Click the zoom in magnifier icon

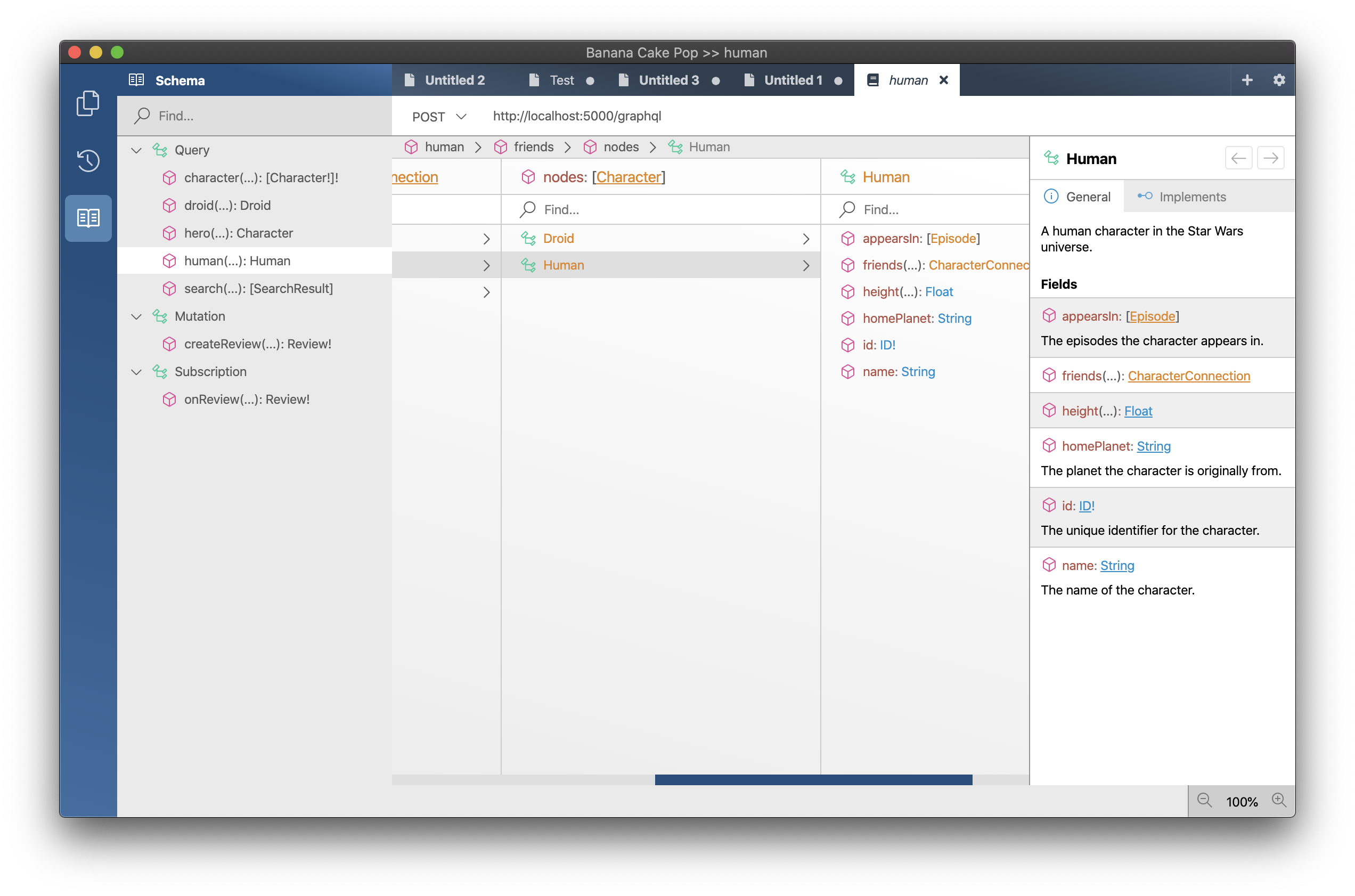coord(1278,801)
